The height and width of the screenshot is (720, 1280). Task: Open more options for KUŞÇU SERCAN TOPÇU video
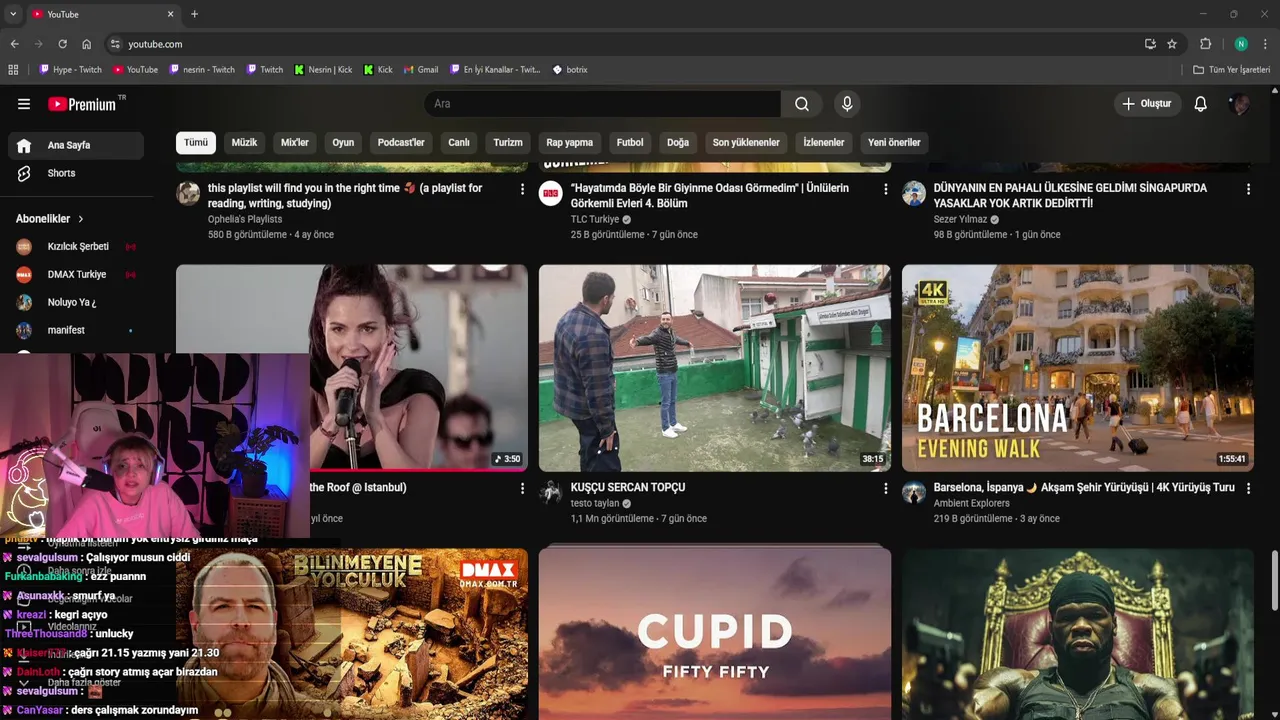(x=885, y=488)
